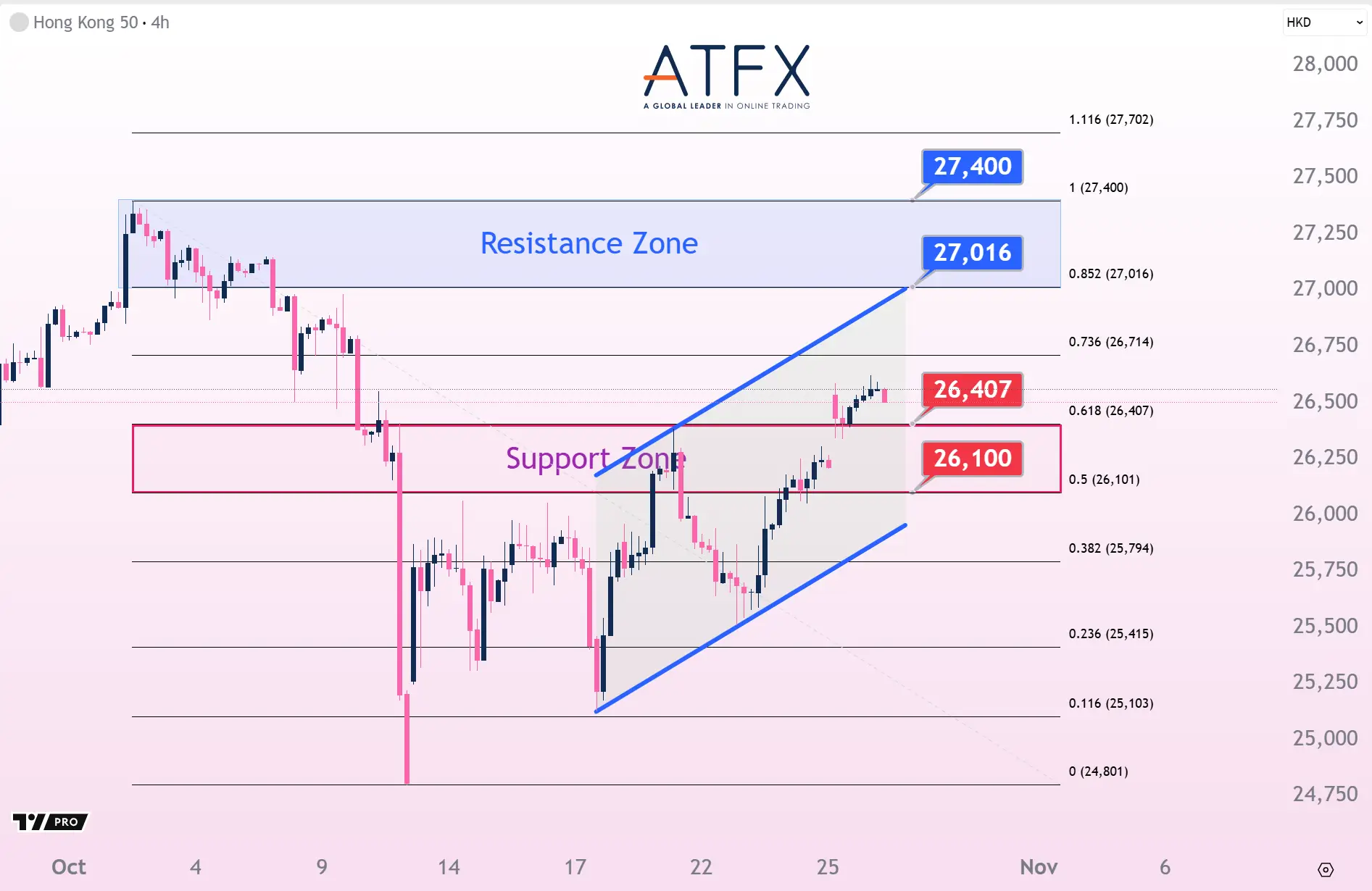1372x891 pixels.
Task: Select the blue 27,016 price callout
Action: tap(972, 253)
